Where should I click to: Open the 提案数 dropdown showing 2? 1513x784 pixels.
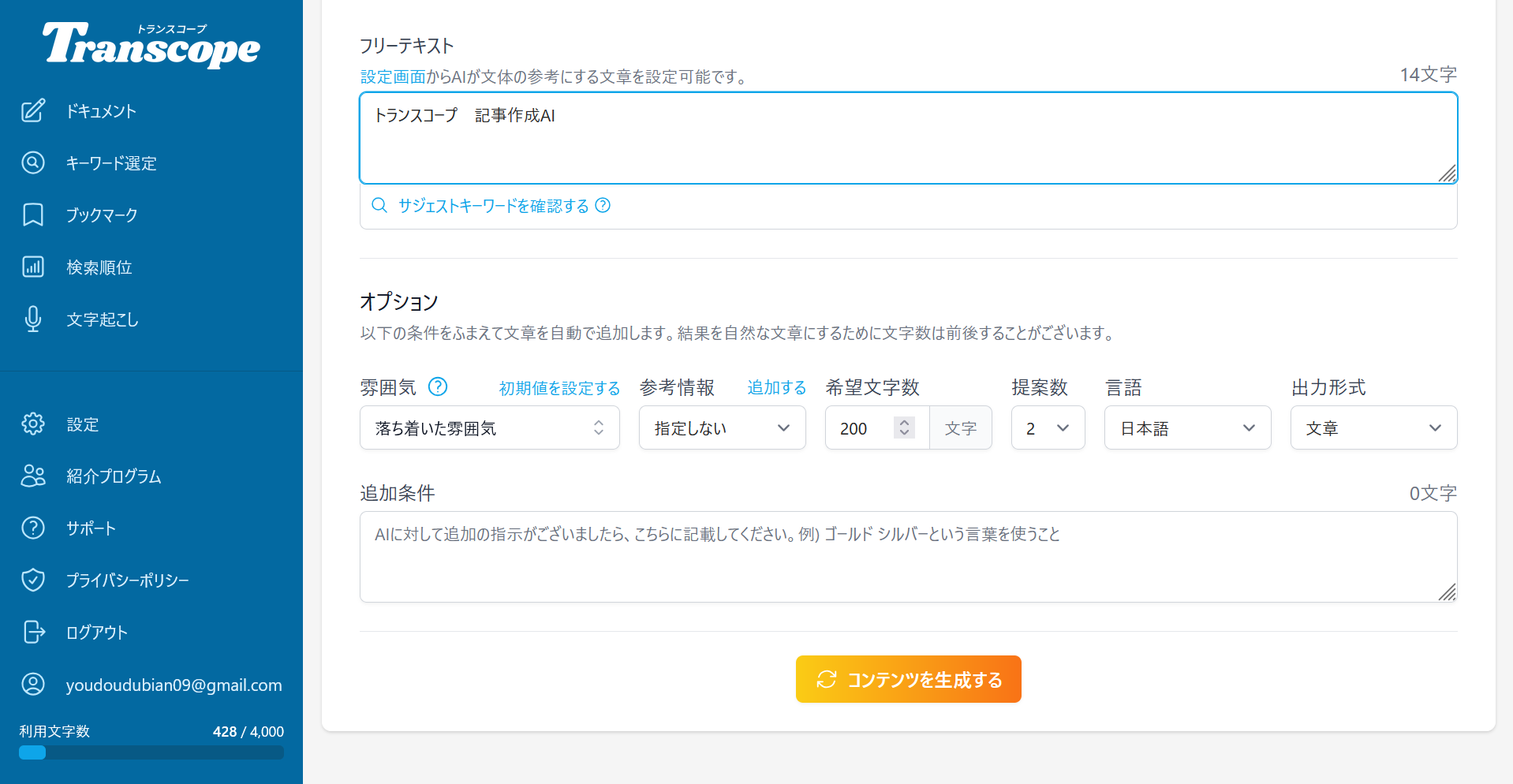point(1048,427)
